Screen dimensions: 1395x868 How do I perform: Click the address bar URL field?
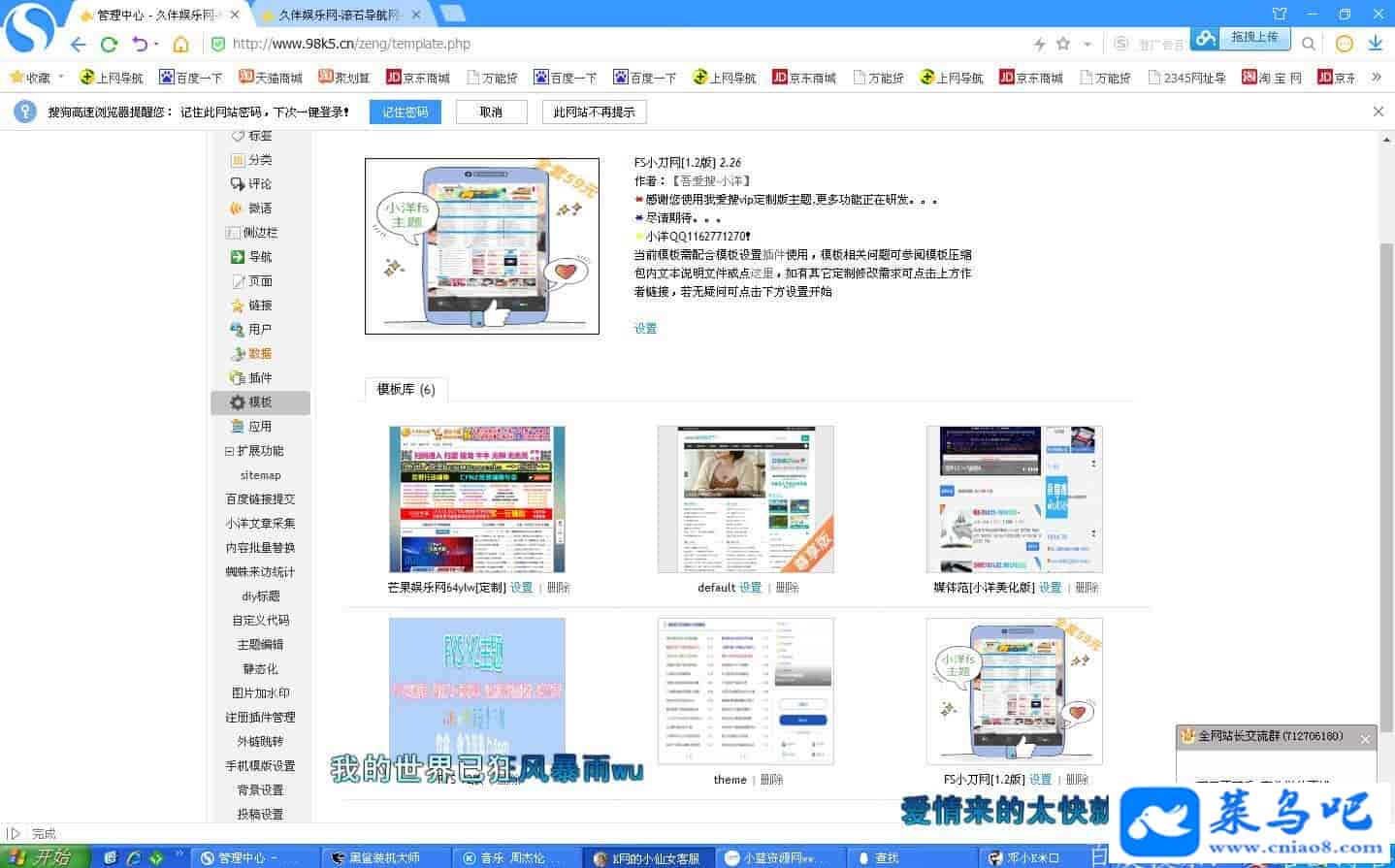(621, 44)
